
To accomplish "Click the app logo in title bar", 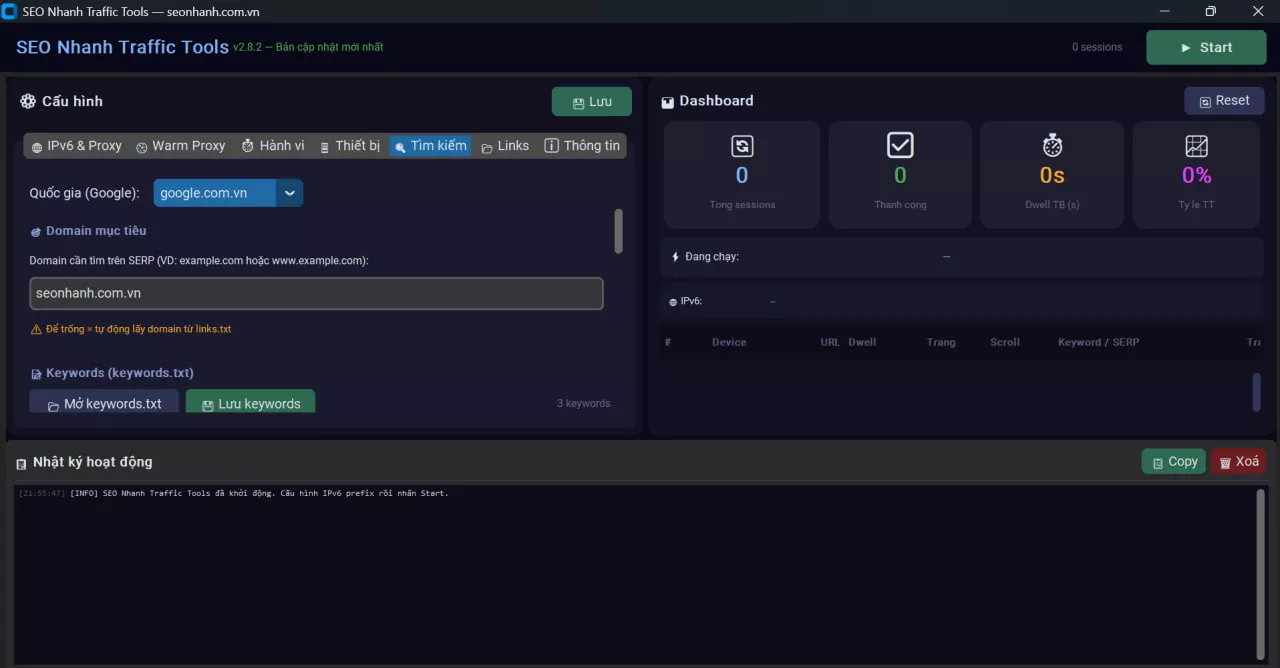I will click(x=10, y=12).
